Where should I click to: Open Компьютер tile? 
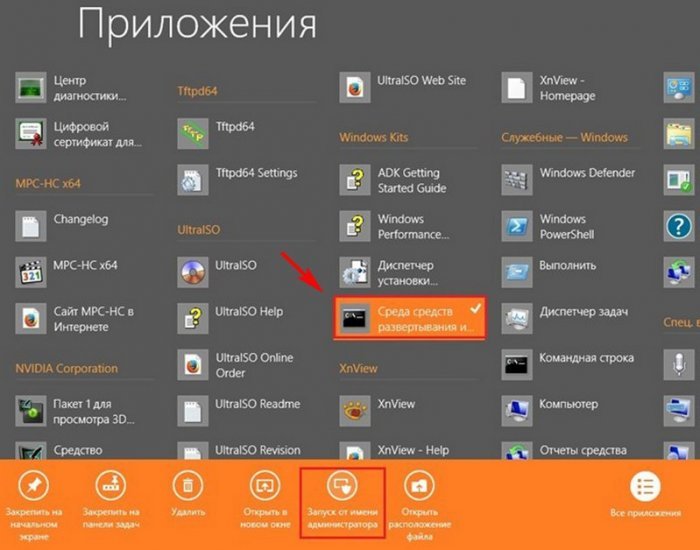pyautogui.click(x=550, y=411)
